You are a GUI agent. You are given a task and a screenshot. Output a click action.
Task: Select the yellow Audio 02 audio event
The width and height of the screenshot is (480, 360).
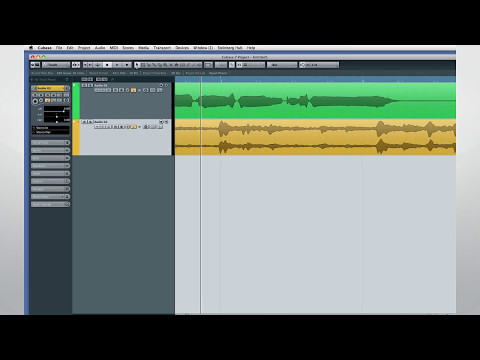tap(315, 137)
